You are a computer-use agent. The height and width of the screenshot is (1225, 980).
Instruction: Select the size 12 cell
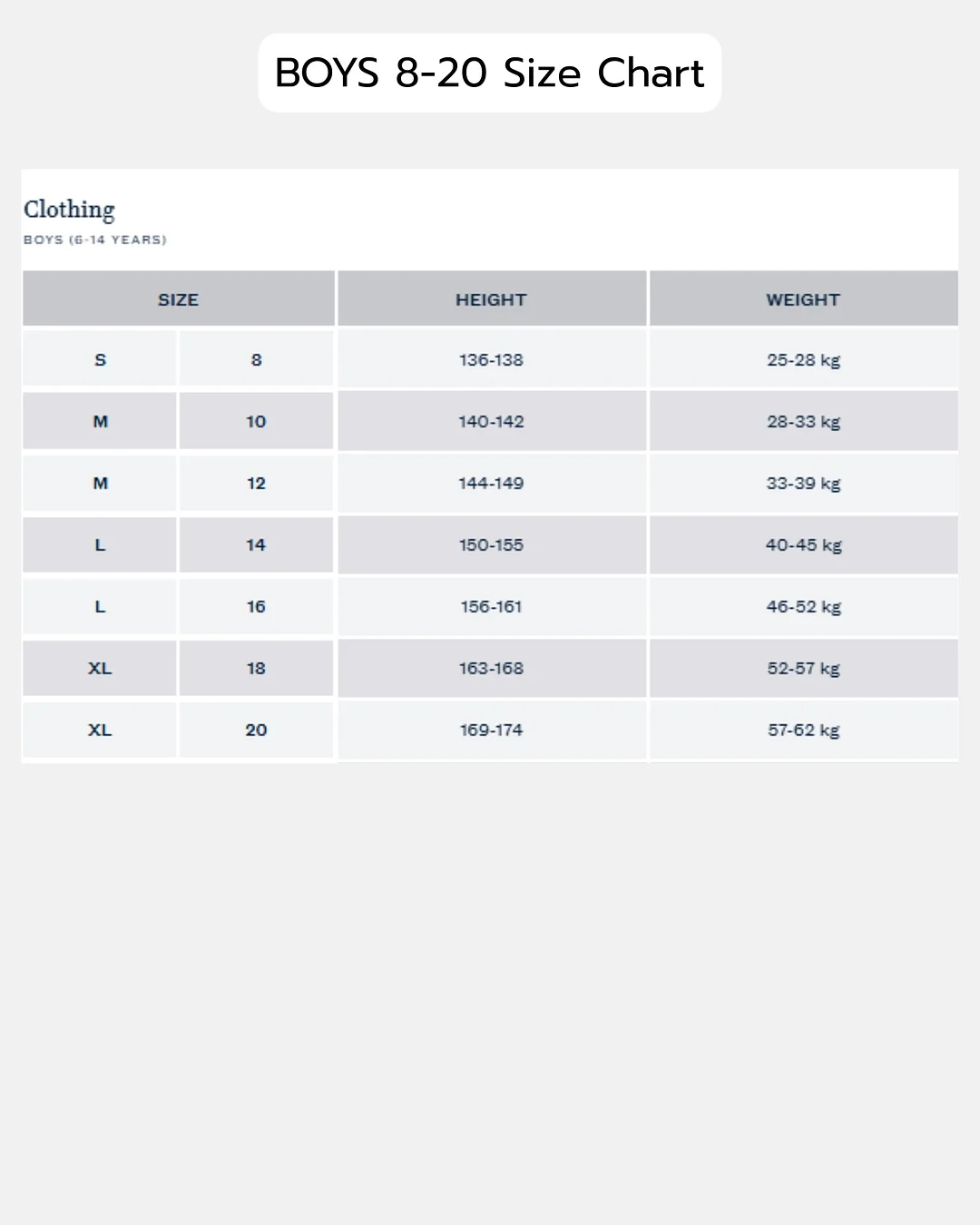[x=257, y=483]
